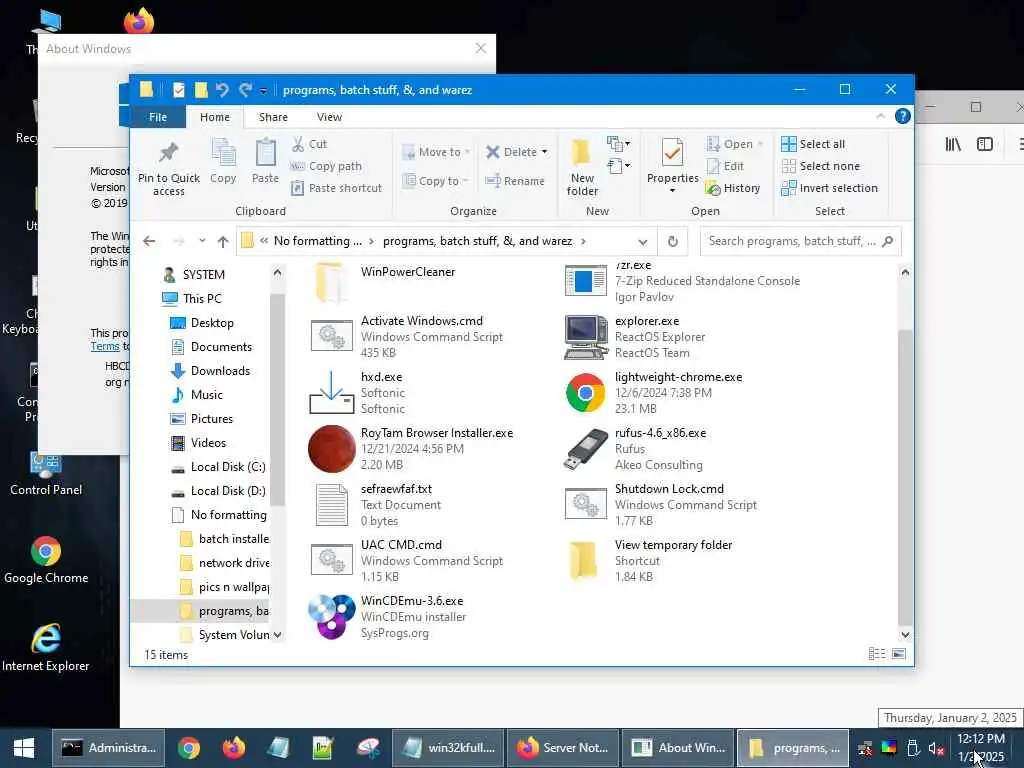Switch to the View ribbon tab

pos(329,117)
